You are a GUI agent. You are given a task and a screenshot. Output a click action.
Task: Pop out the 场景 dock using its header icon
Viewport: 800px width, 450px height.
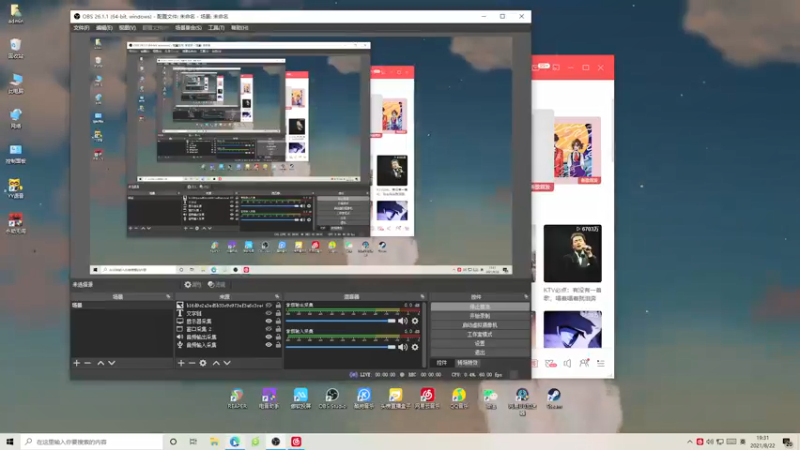pyautogui.click(x=168, y=296)
